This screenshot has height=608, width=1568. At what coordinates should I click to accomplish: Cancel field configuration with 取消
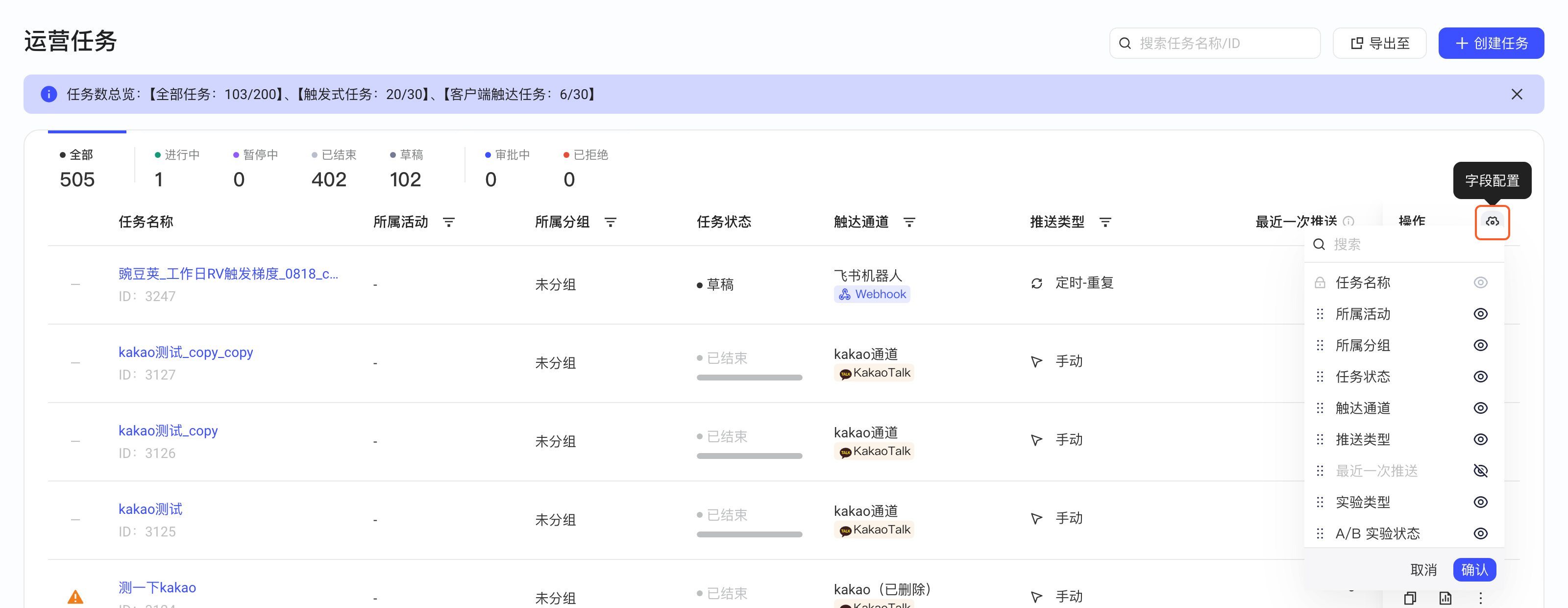(x=1423, y=570)
